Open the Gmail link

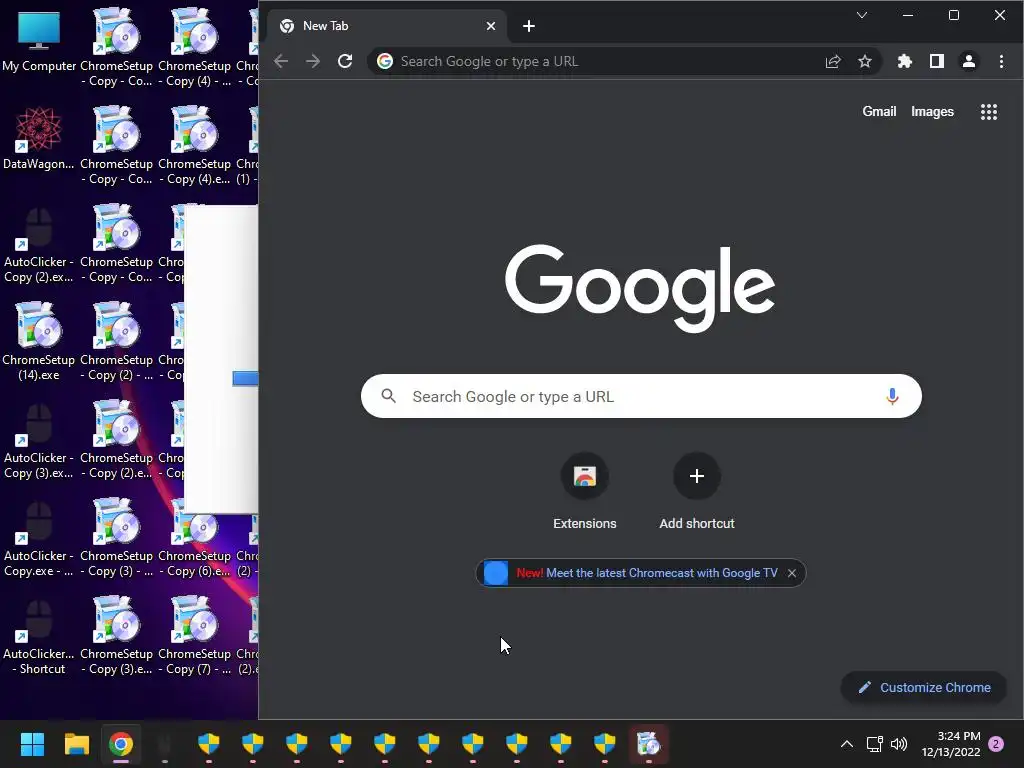point(879,112)
